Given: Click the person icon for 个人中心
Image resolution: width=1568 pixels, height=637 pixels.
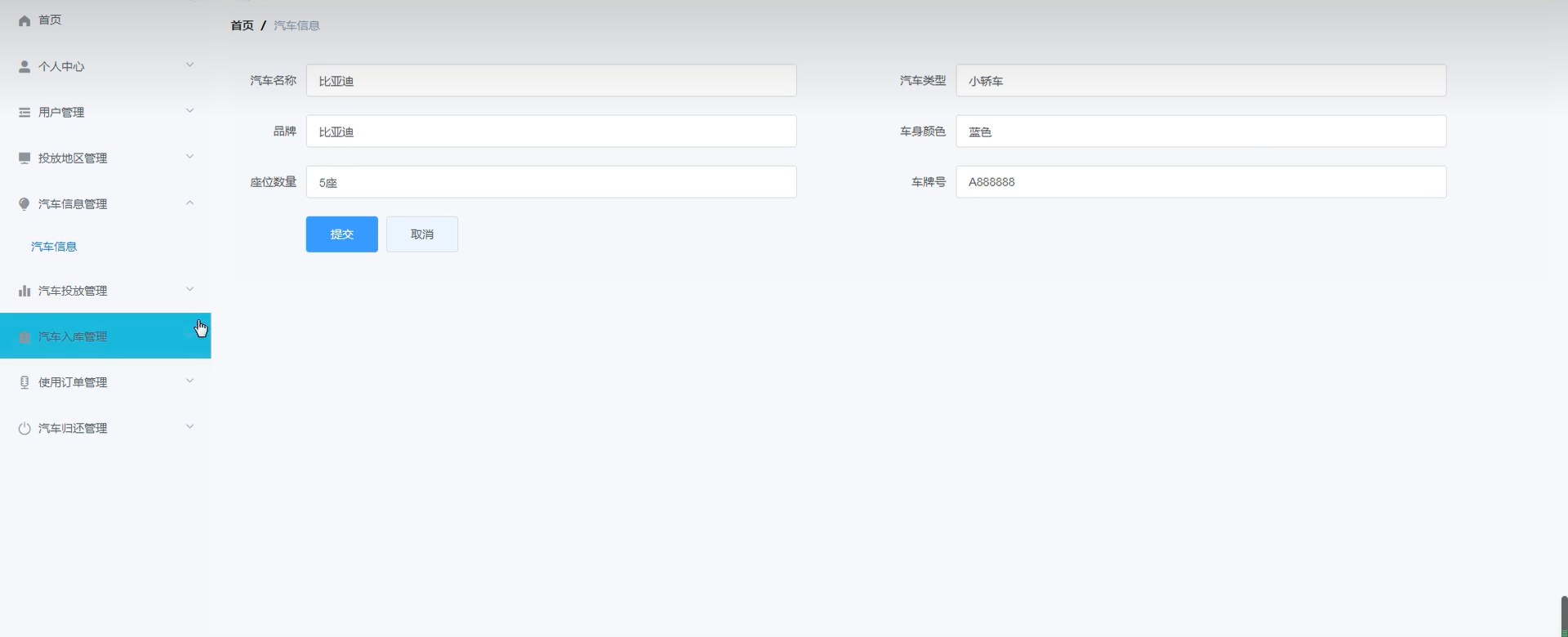Looking at the screenshot, I should point(24,66).
